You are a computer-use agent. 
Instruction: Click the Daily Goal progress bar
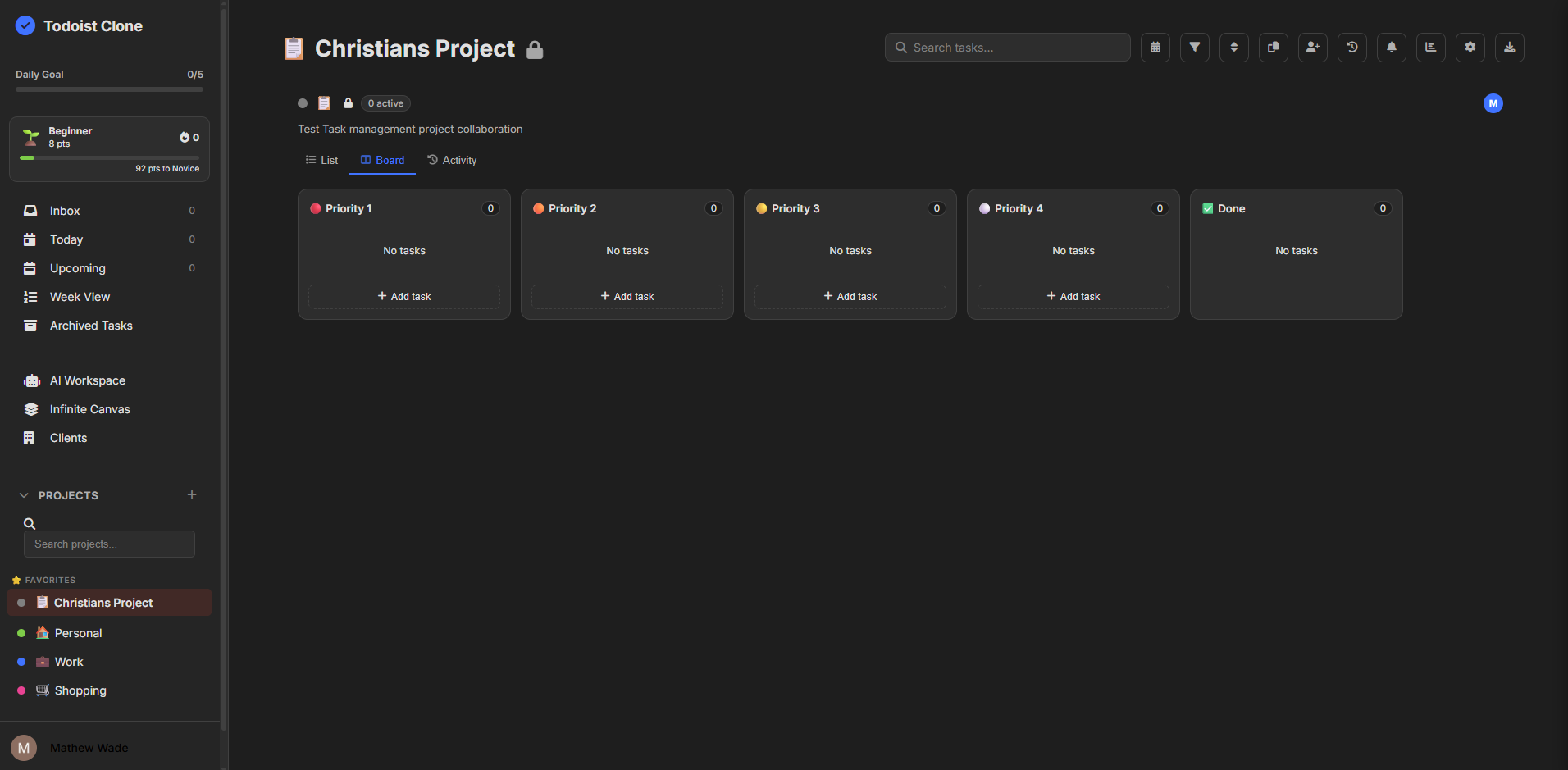[x=108, y=89]
